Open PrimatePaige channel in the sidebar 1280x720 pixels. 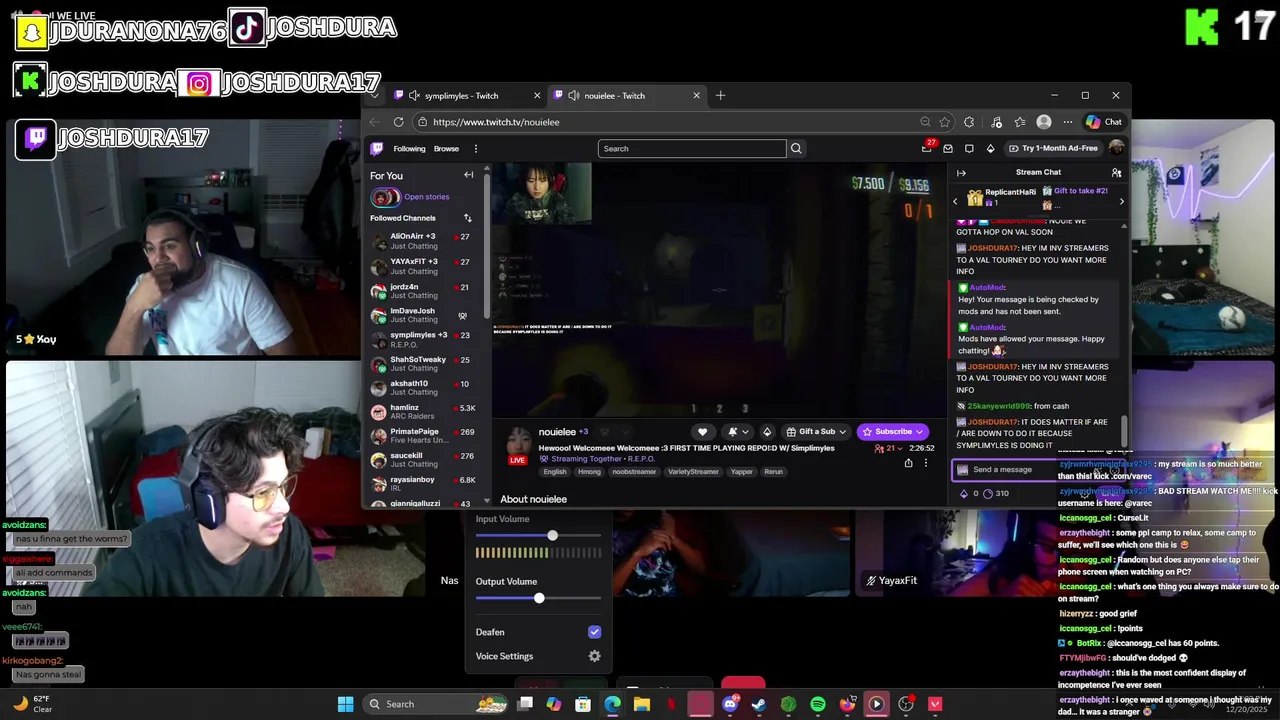coord(423,436)
